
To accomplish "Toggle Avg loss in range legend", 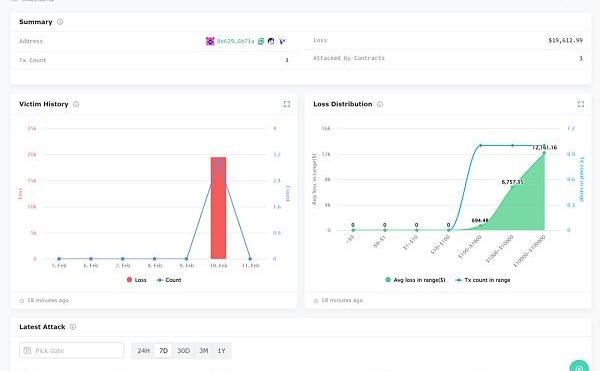I will [x=415, y=280].
